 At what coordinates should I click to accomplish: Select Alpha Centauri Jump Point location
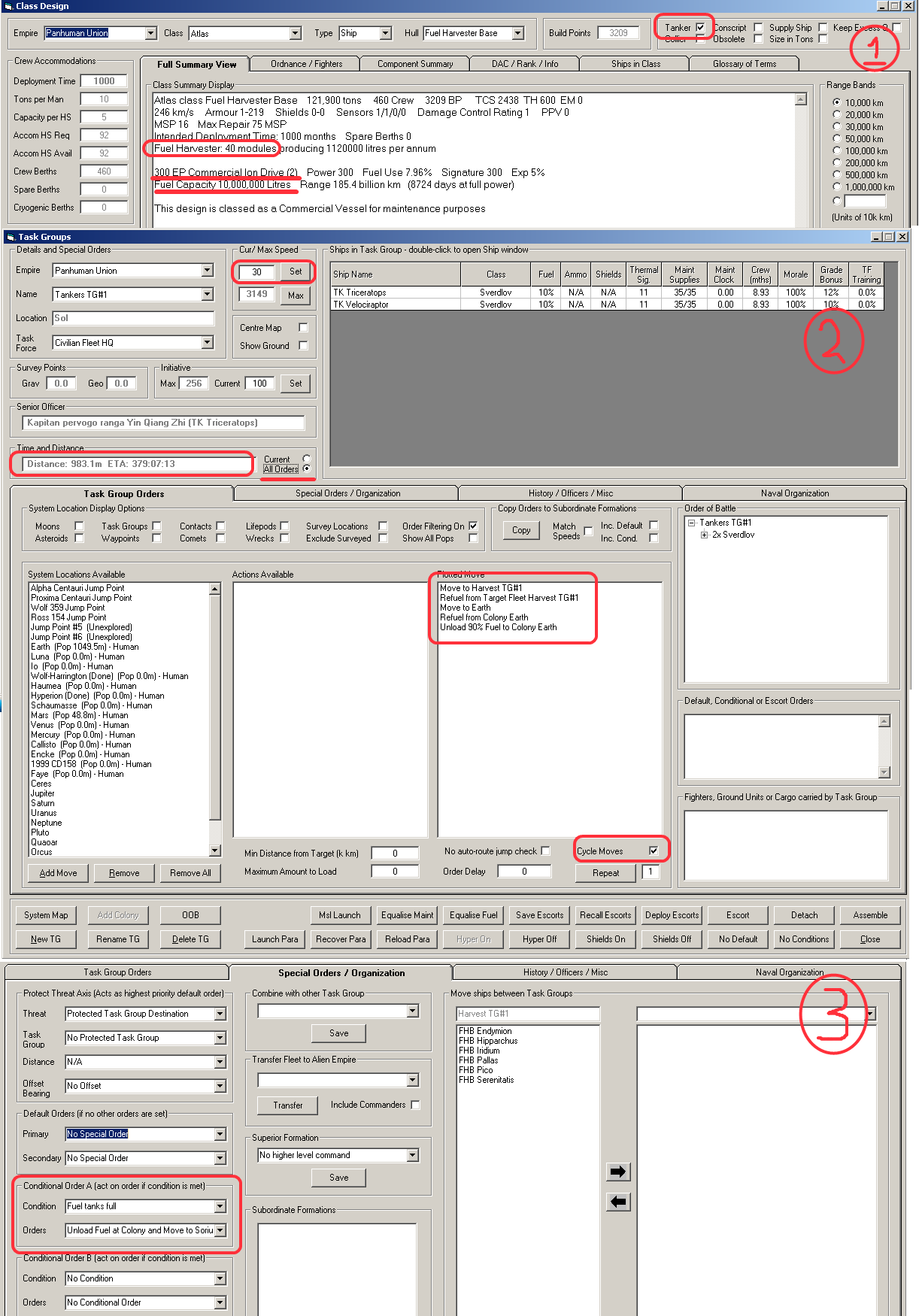point(77,588)
